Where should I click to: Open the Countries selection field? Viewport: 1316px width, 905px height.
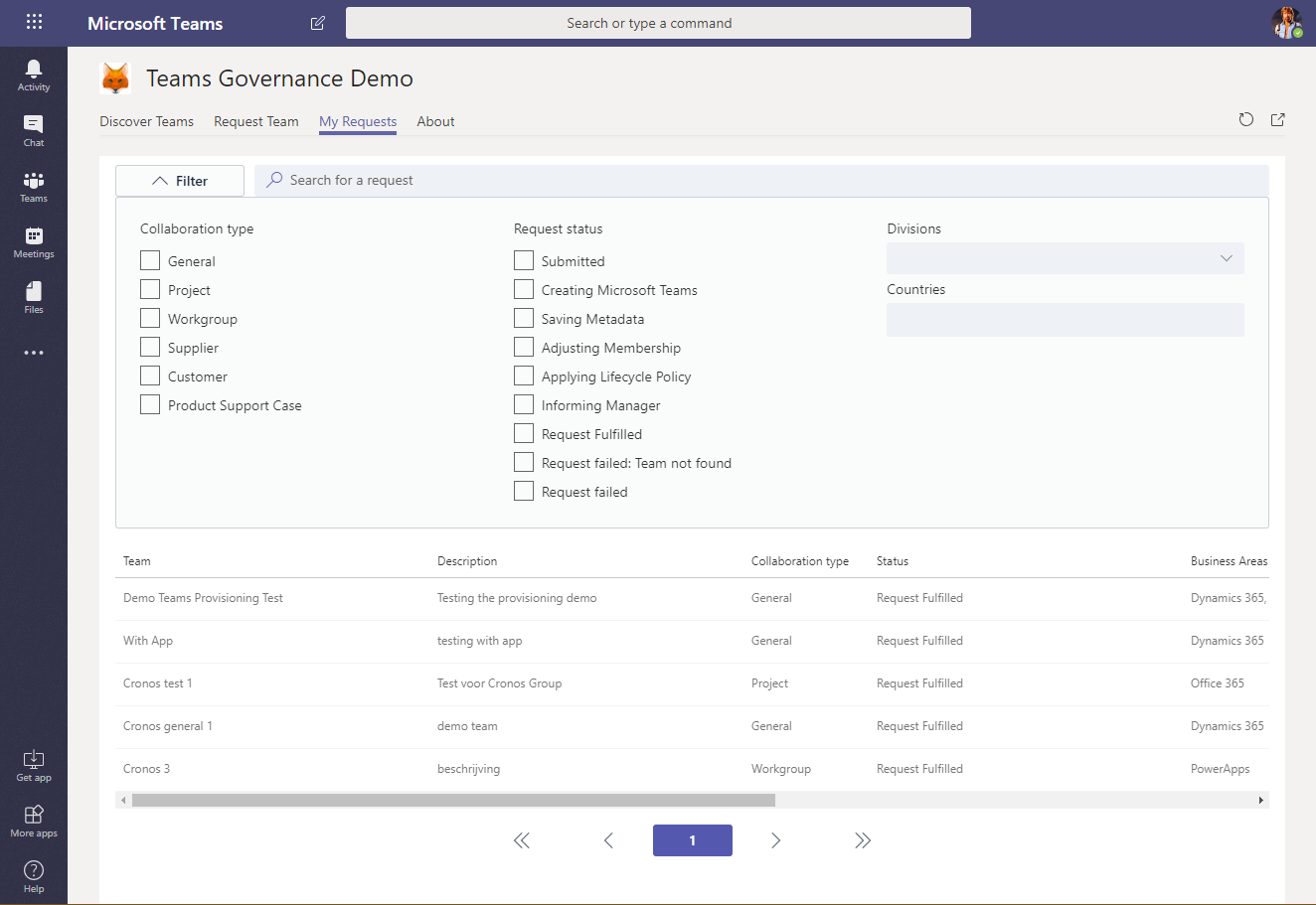tap(1066, 320)
